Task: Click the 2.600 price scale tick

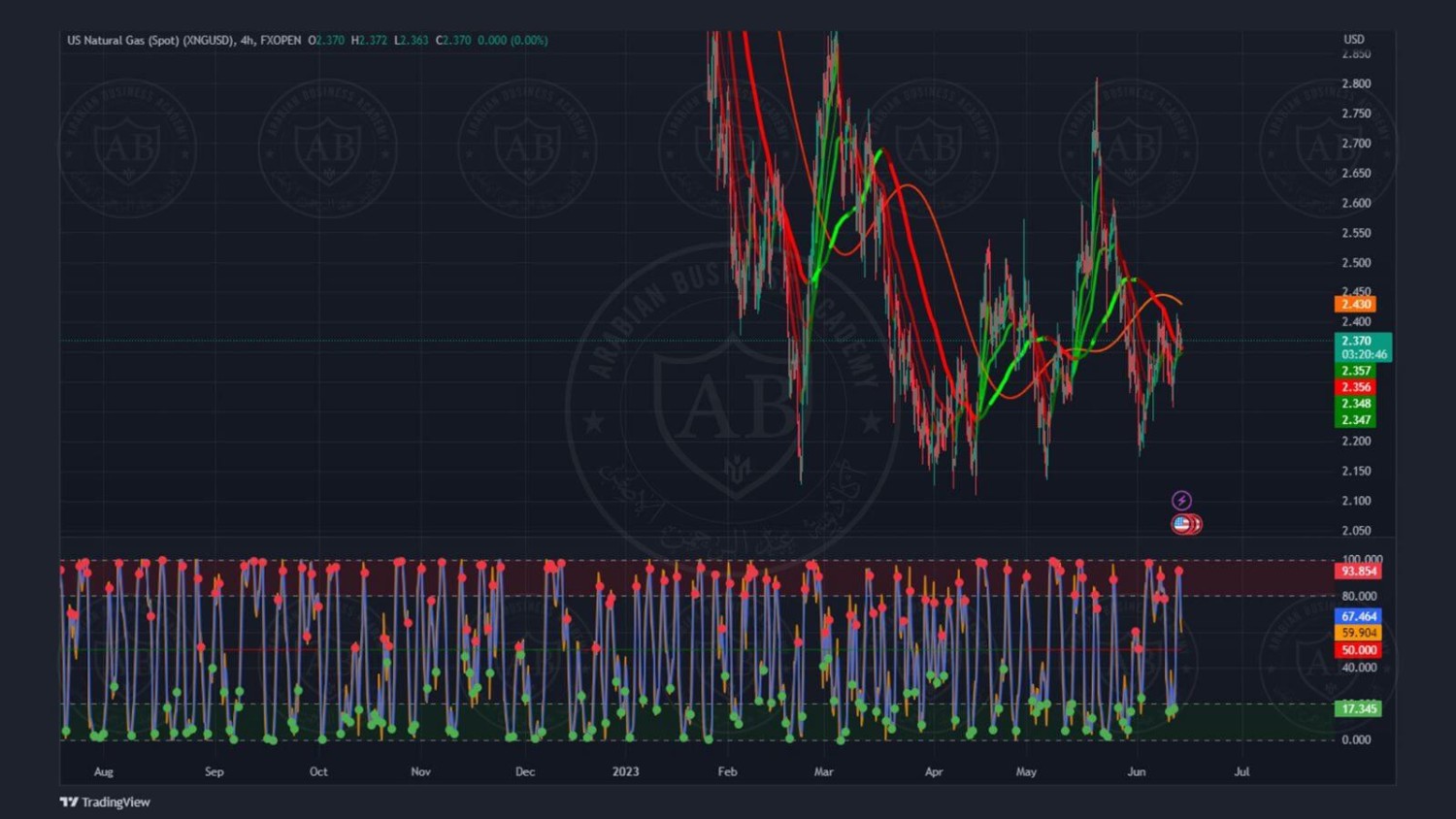Action: pos(1356,203)
